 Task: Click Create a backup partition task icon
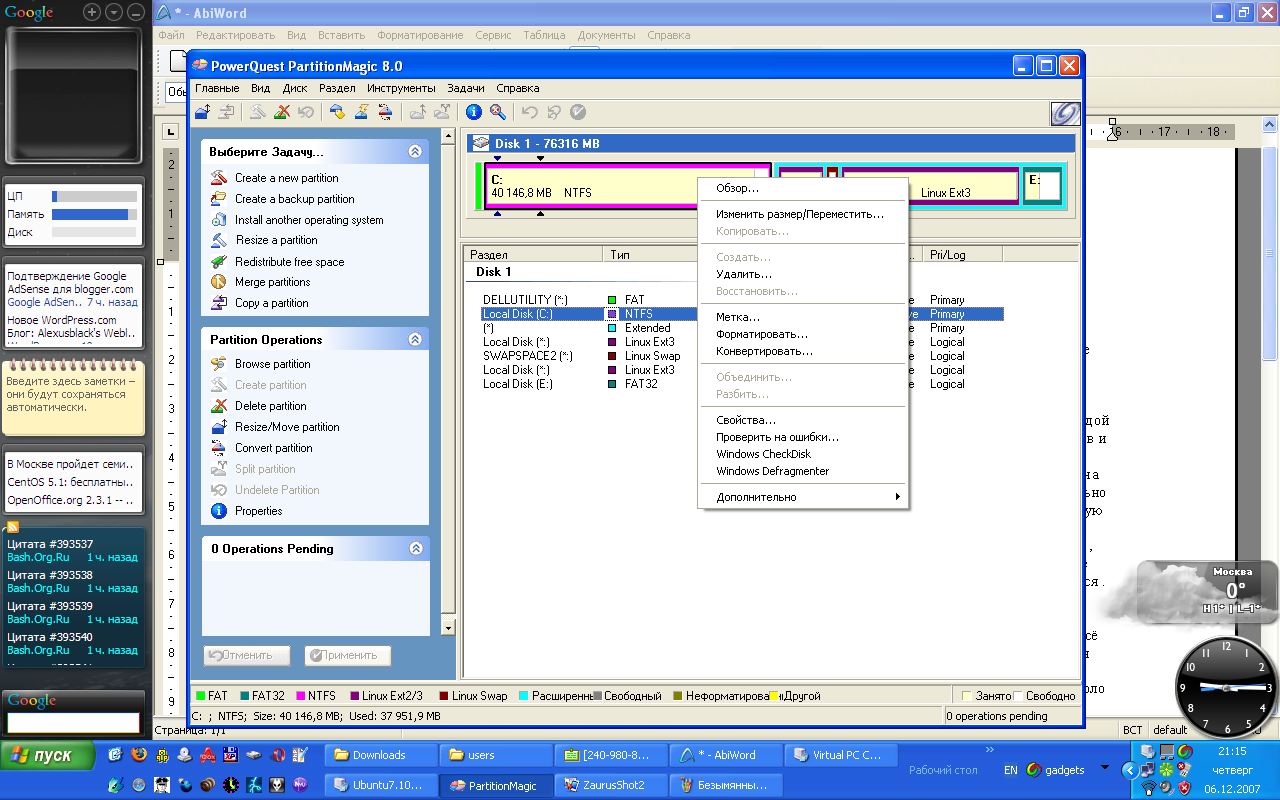pyautogui.click(x=219, y=198)
